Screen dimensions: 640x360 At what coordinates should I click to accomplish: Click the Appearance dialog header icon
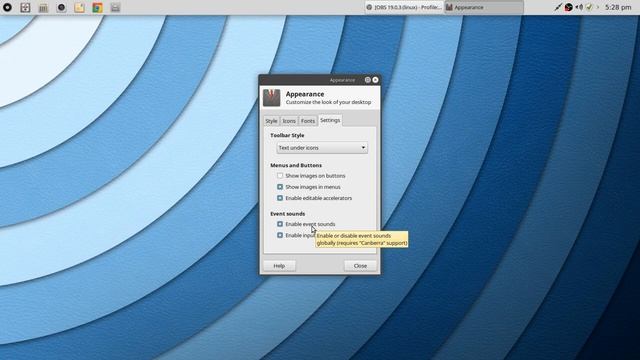pyautogui.click(x=271, y=98)
